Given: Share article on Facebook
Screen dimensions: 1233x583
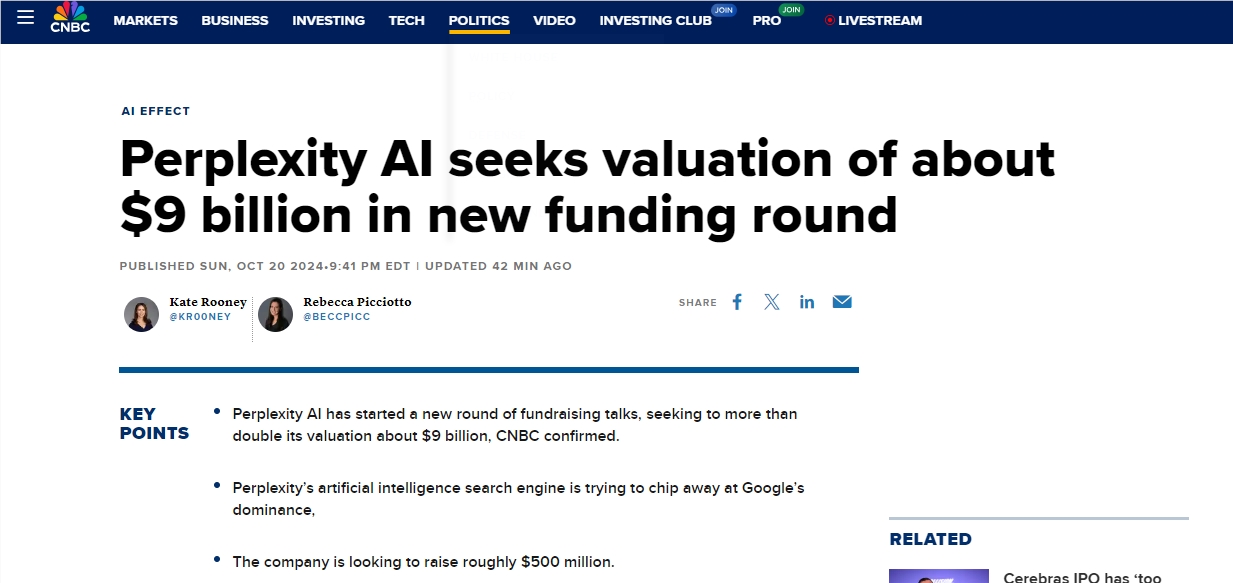Looking at the screenshot, I should [737, 302].
